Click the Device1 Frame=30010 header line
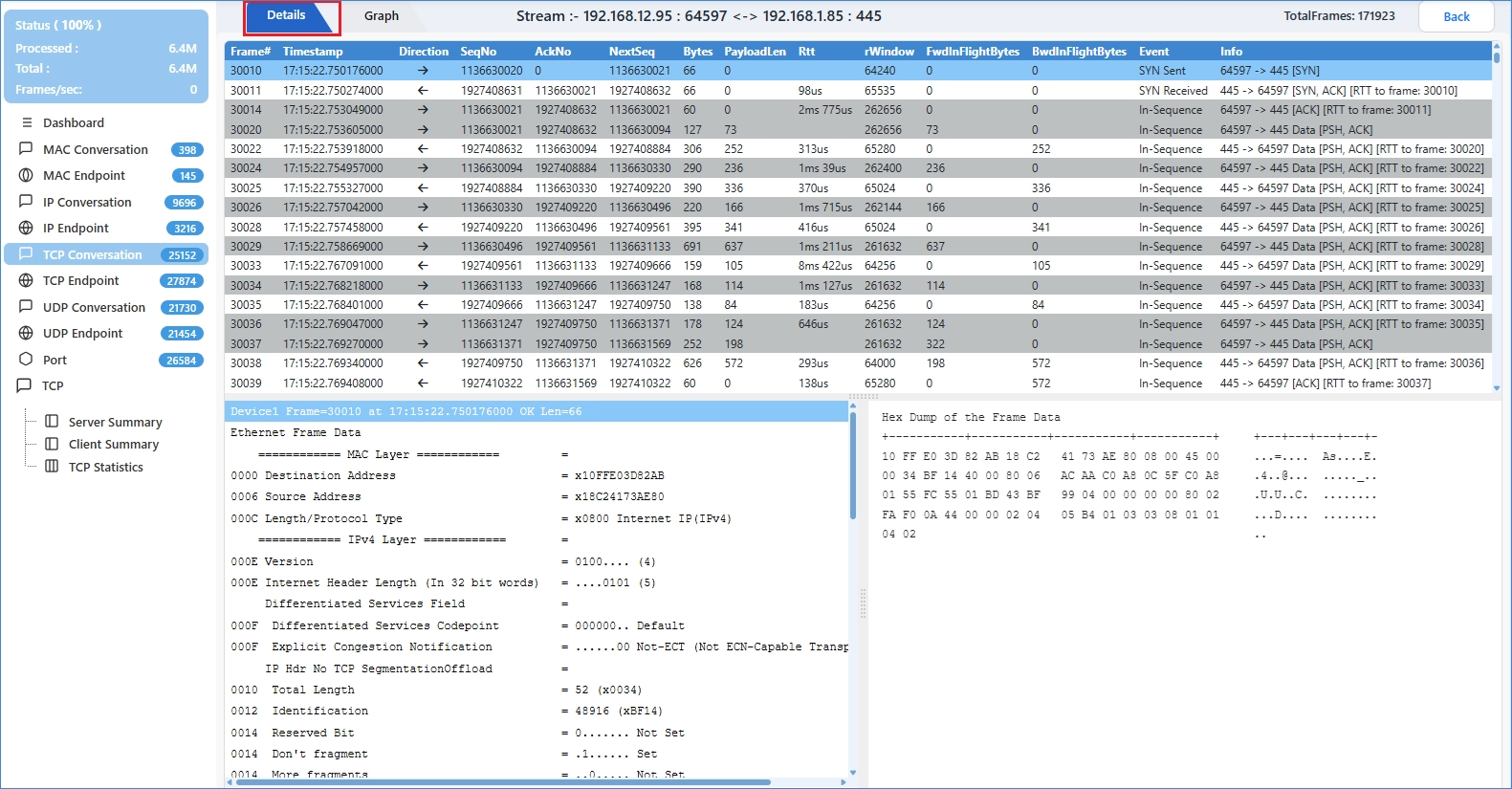The height and width of the screenshot is (789, 1512). coord(537,411)
